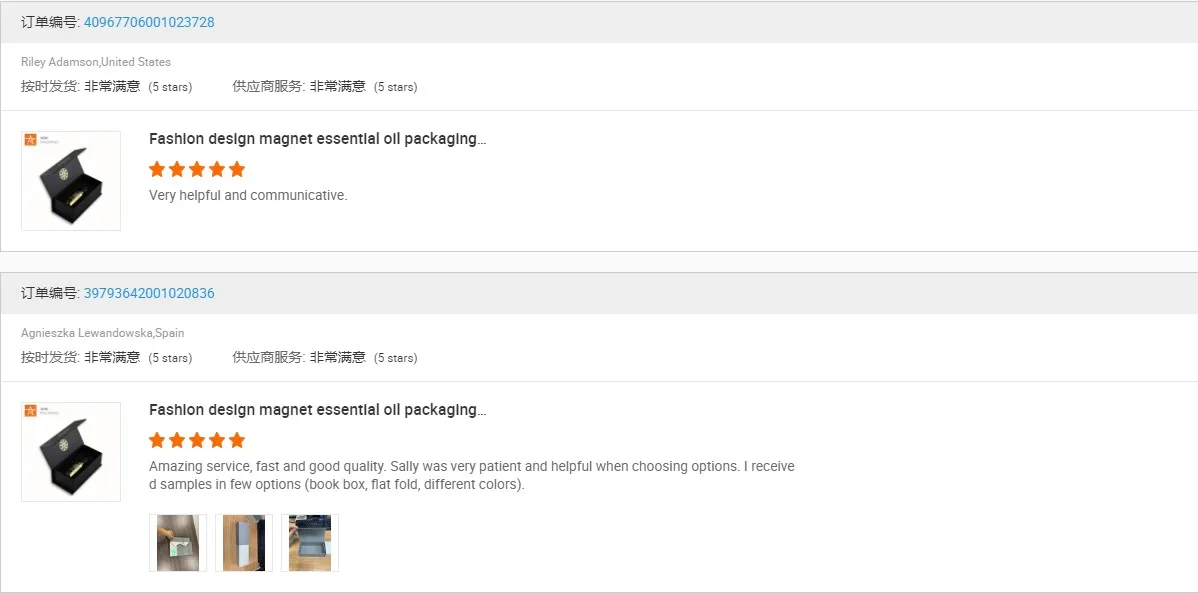Screen dimensions: 1198x593
Task: Click the 供应商服务 rating in Agnieszka Lewandowska's order
Action: click(325, 357)
